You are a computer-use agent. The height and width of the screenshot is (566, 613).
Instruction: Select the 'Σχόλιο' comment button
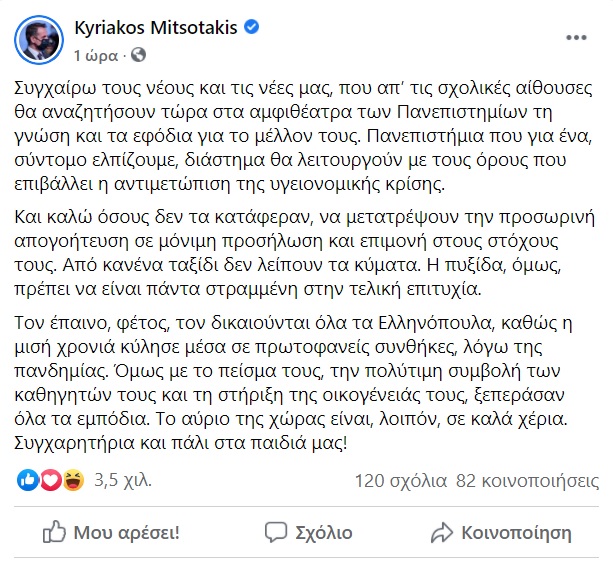[x=308, y=532]
